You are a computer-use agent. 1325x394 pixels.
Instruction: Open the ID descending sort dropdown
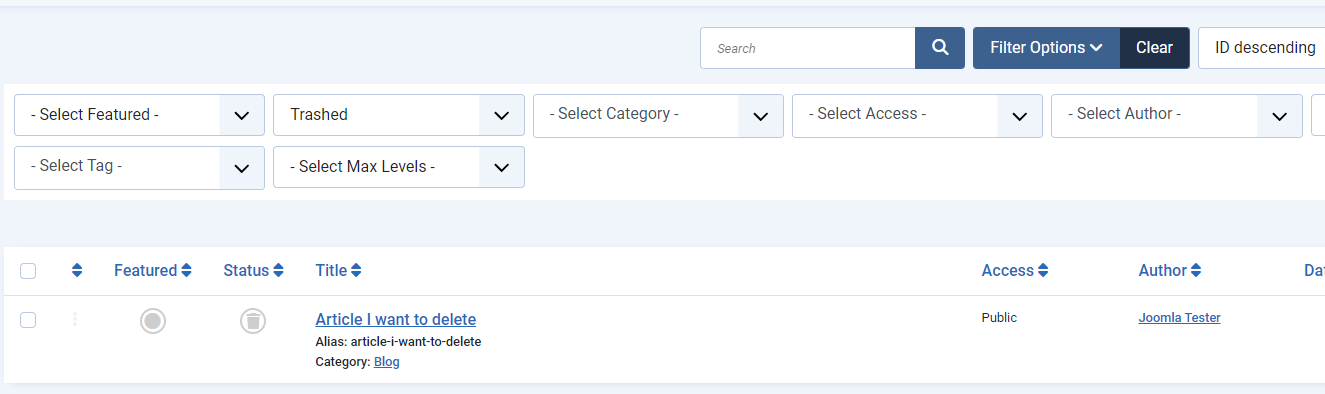(1262, 48)
